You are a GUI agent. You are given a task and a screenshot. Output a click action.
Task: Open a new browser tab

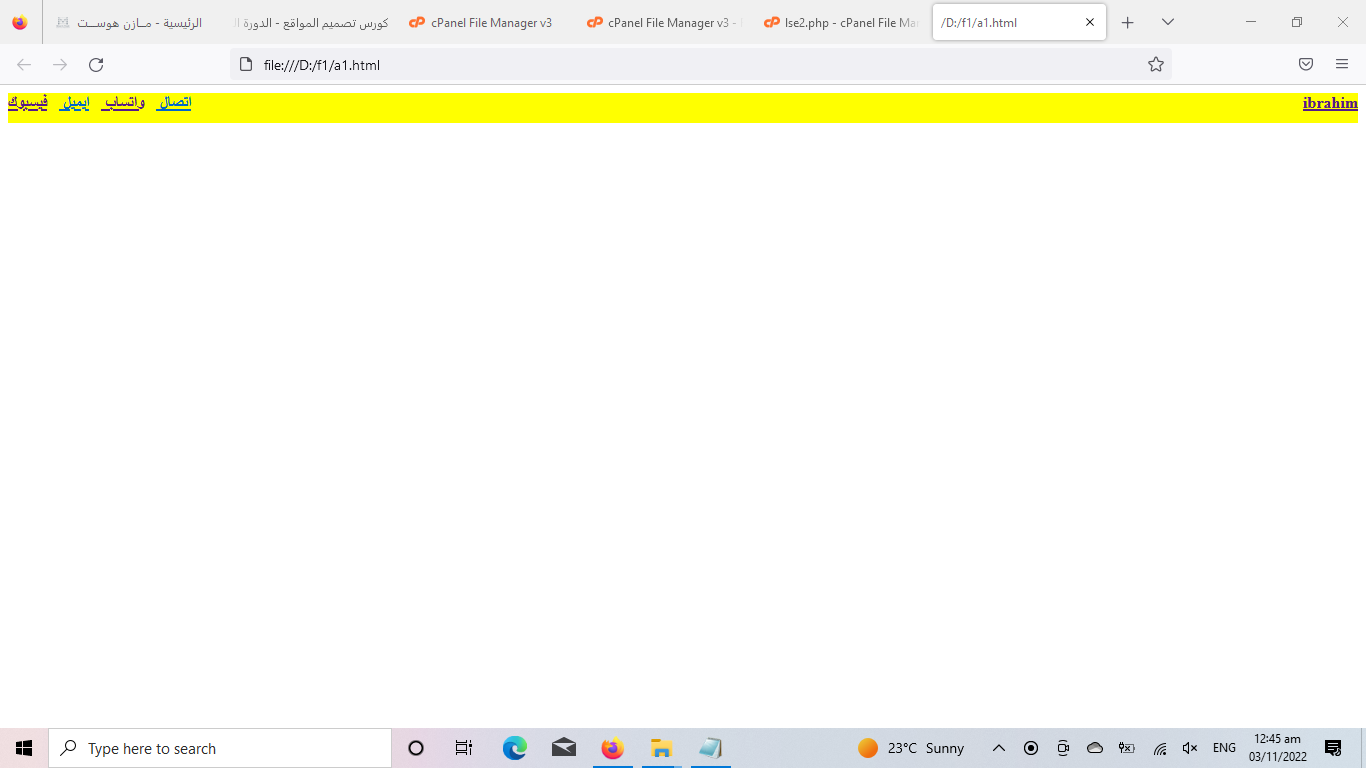pyautogui.click(x=1128, y=22)
